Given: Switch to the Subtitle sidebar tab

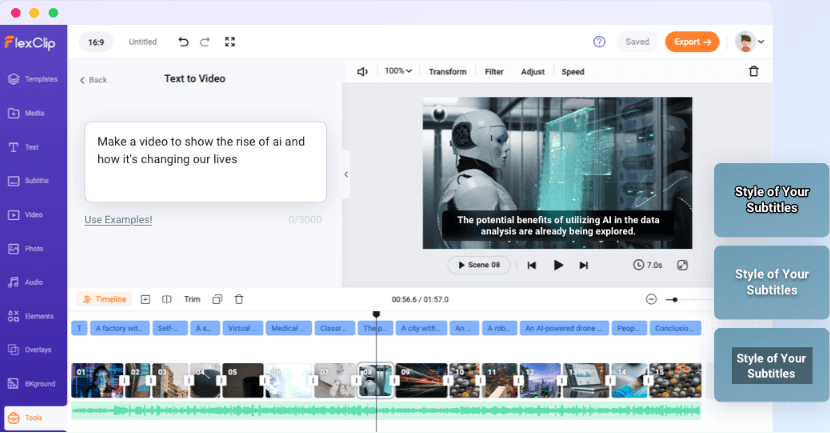Looking at the screenshot, I should pos(33,181).
